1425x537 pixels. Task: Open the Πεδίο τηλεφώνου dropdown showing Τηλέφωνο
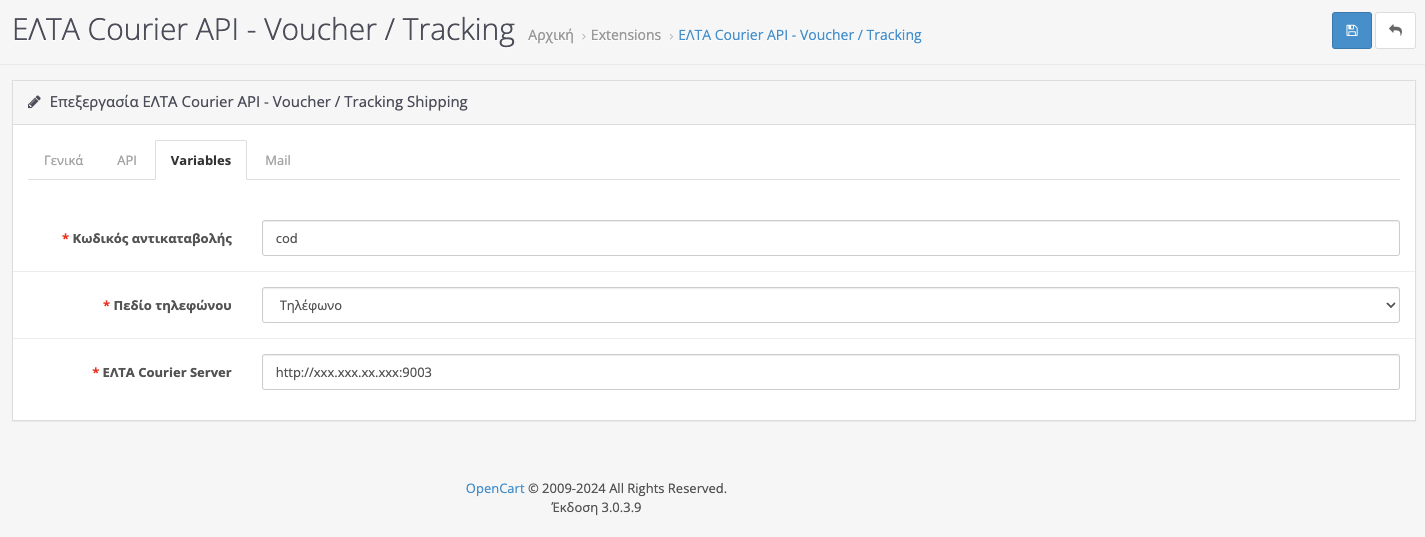pyautogui.click(x=830, y=306)
